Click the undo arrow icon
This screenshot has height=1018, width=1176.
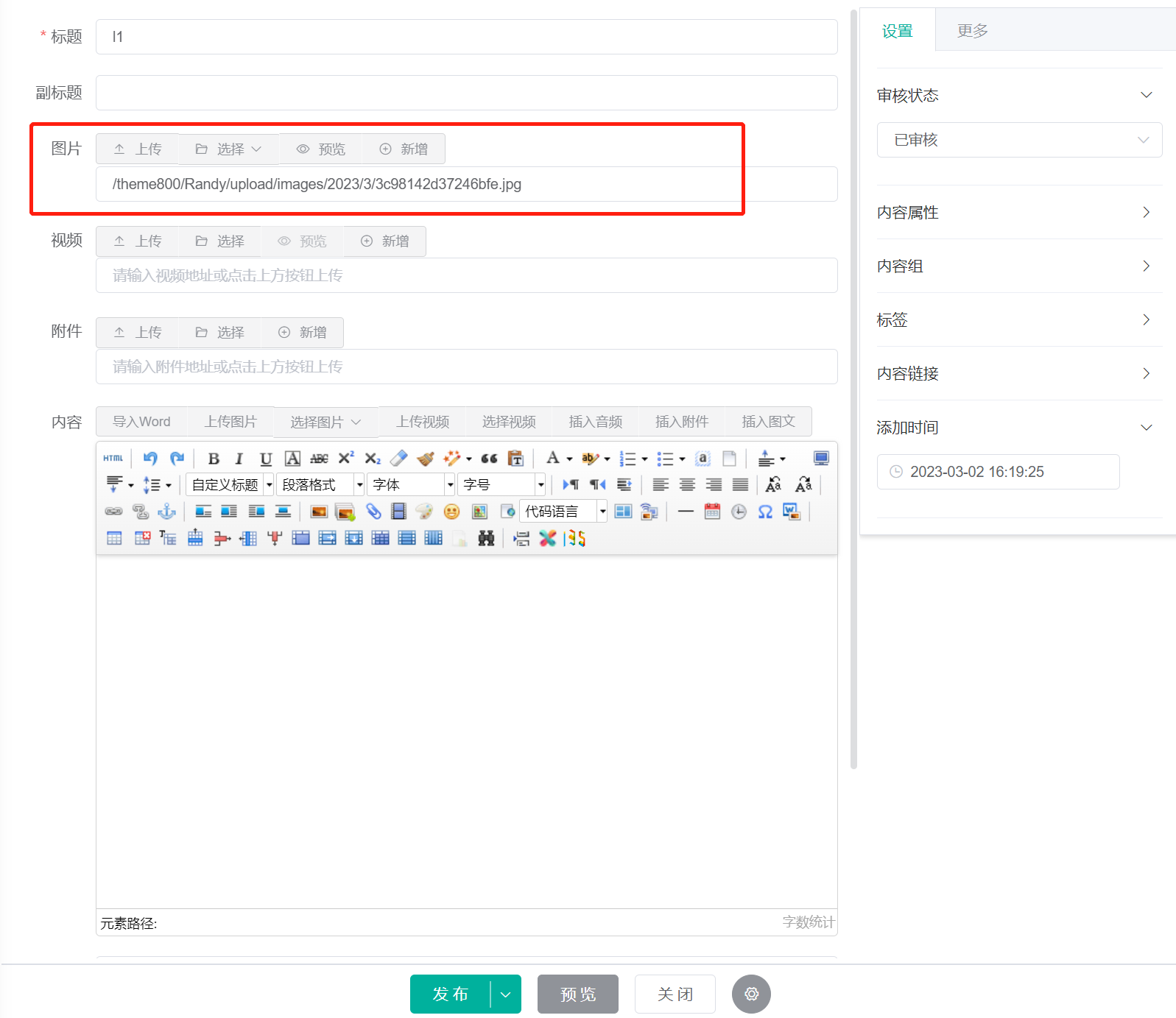[150, 459]
